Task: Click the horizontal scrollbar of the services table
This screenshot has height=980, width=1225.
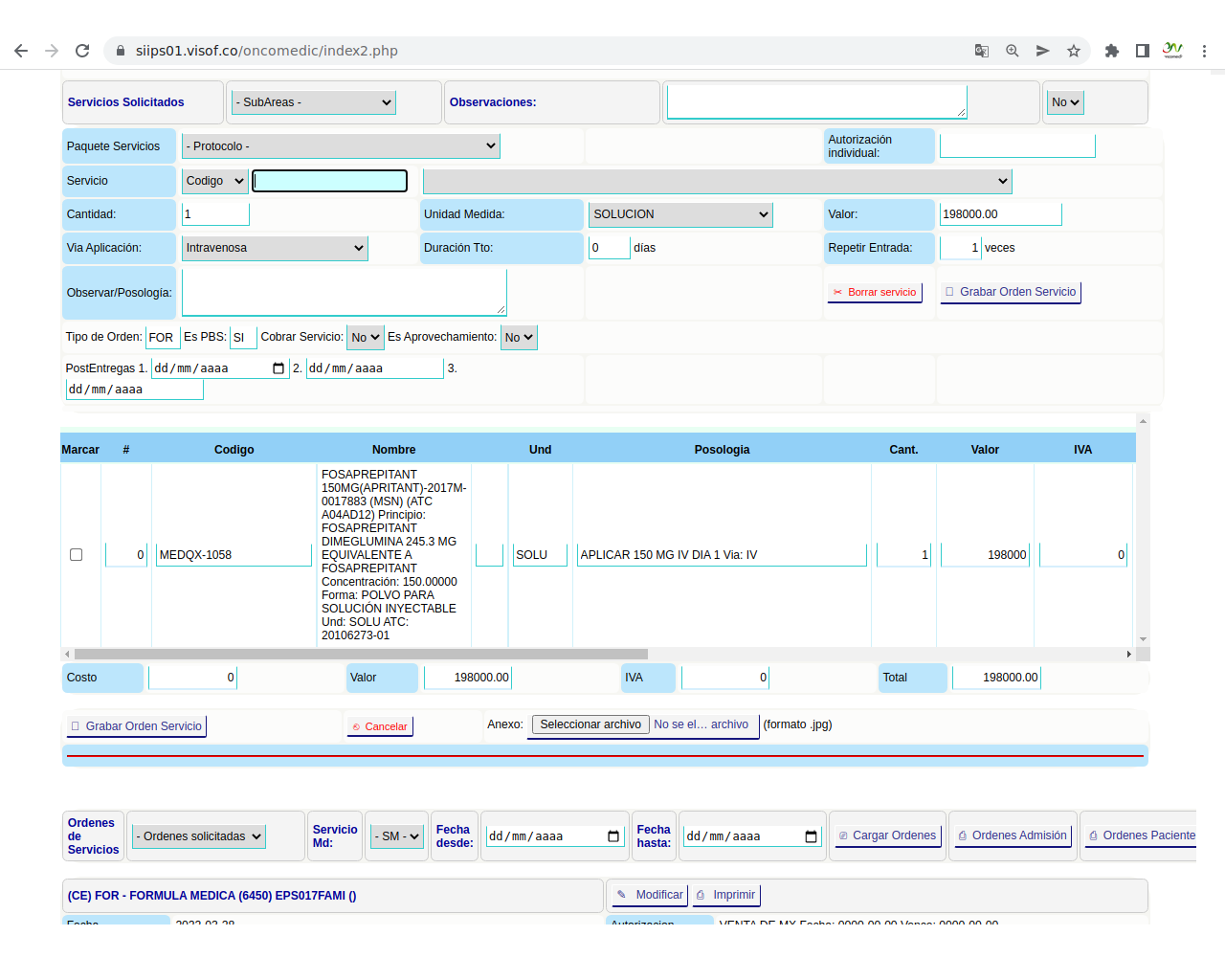Action: [361, 655]
